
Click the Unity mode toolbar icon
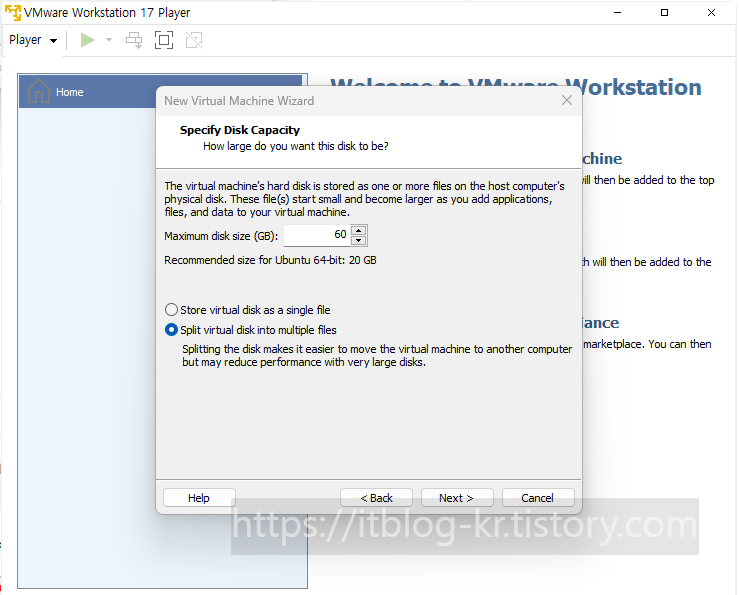pyautogui.click(x=194, y=40)
